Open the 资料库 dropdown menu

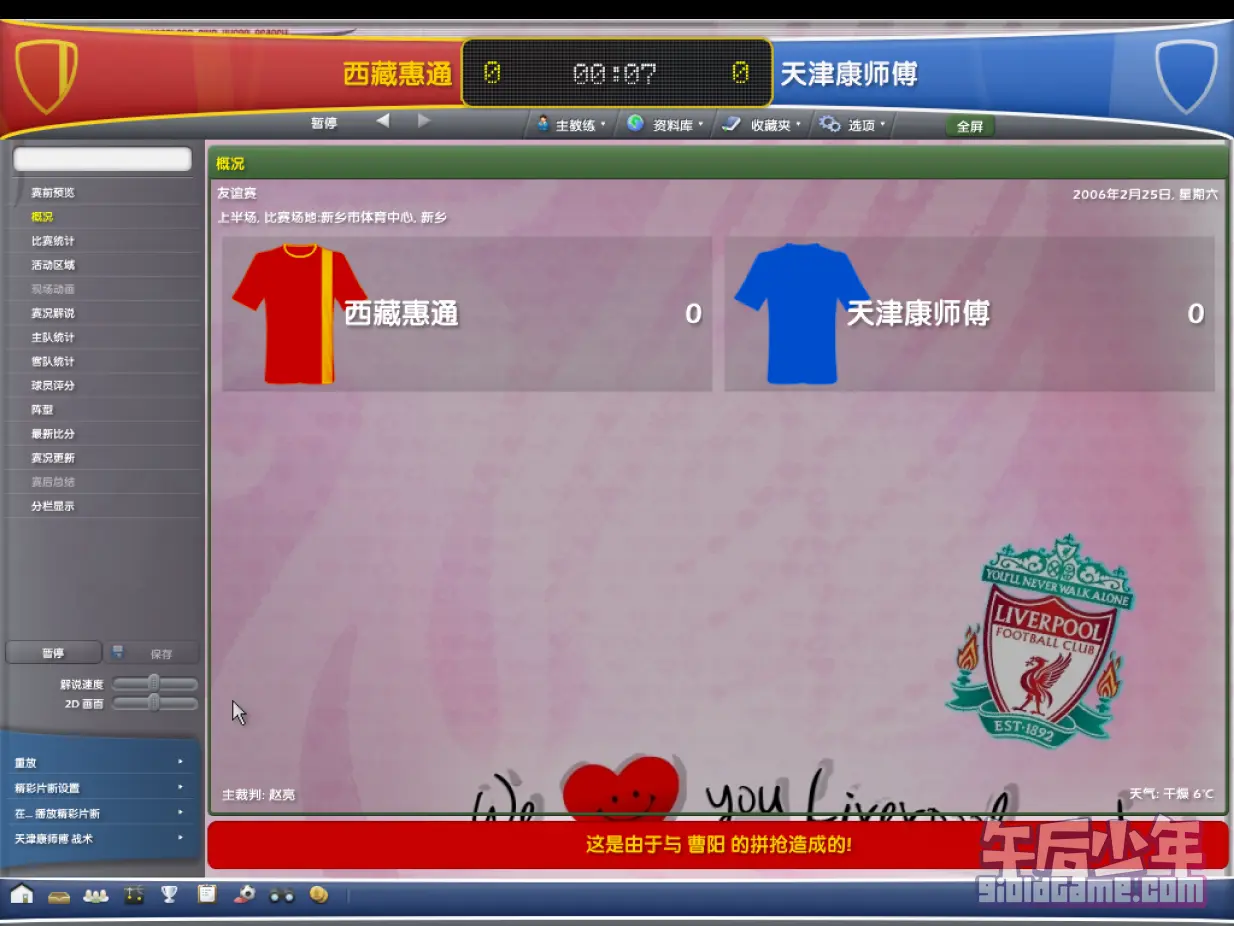(x=665, y=125)
